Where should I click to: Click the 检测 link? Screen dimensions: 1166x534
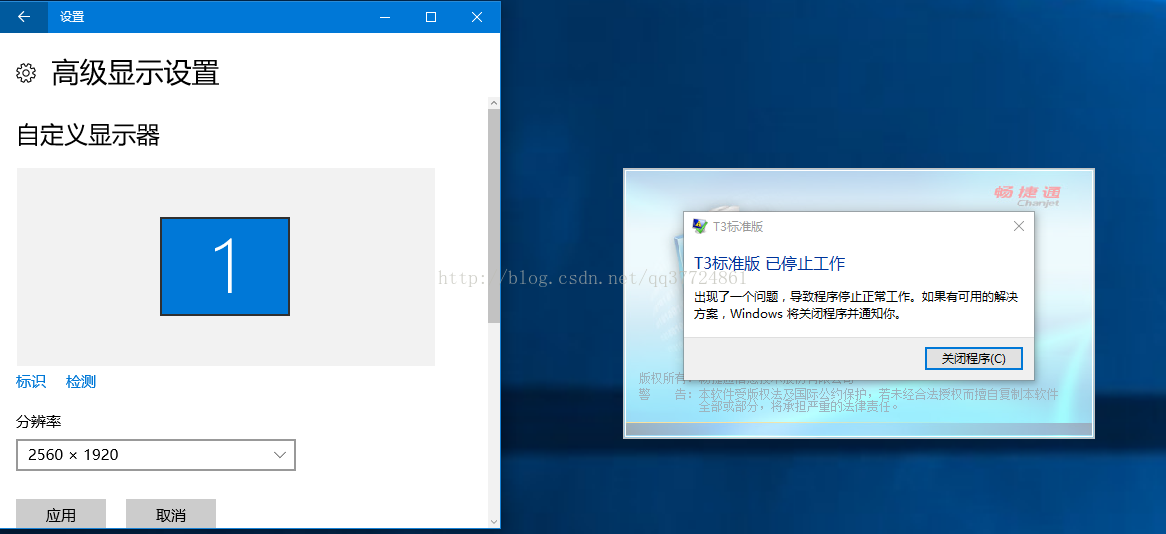pos(81,382)
